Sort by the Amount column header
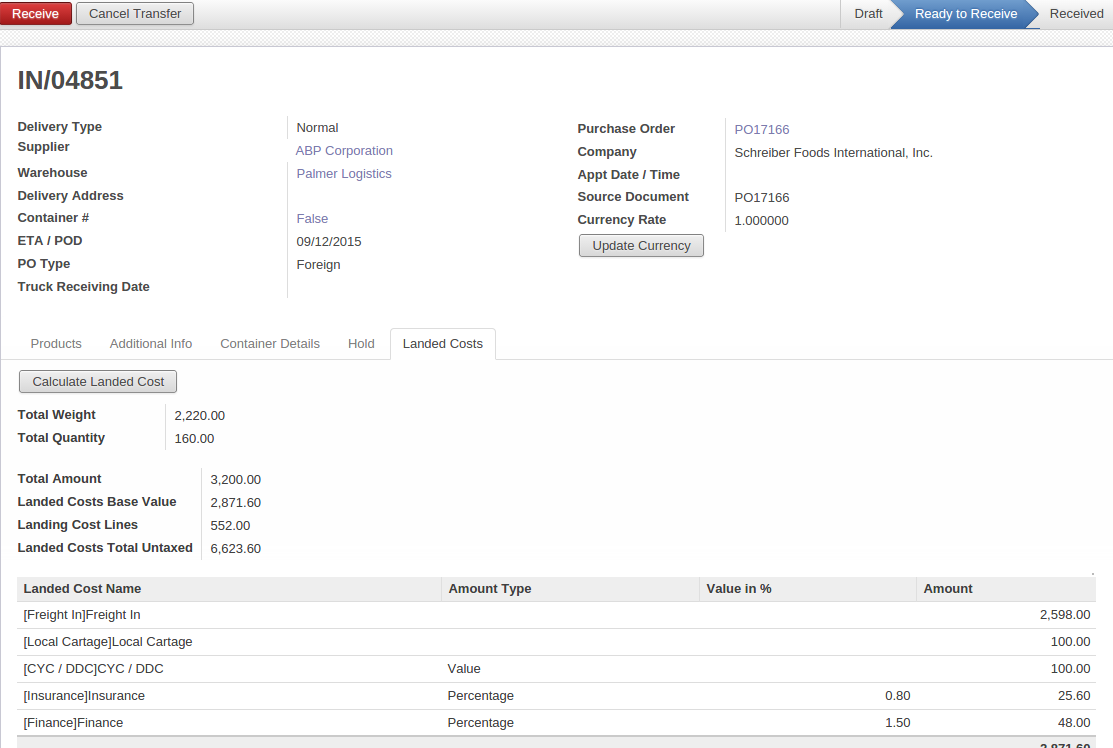The width and height of the screenshot is (1113, 748). (x=1006, y=589)
